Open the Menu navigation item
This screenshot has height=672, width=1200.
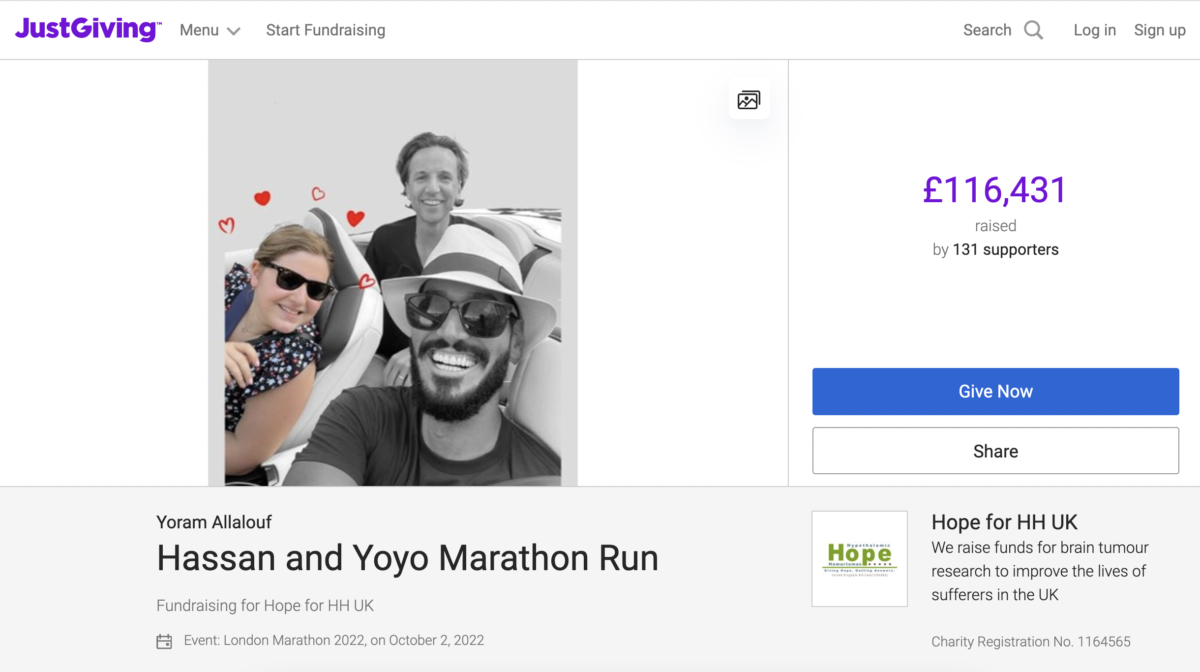pos(199,30)
